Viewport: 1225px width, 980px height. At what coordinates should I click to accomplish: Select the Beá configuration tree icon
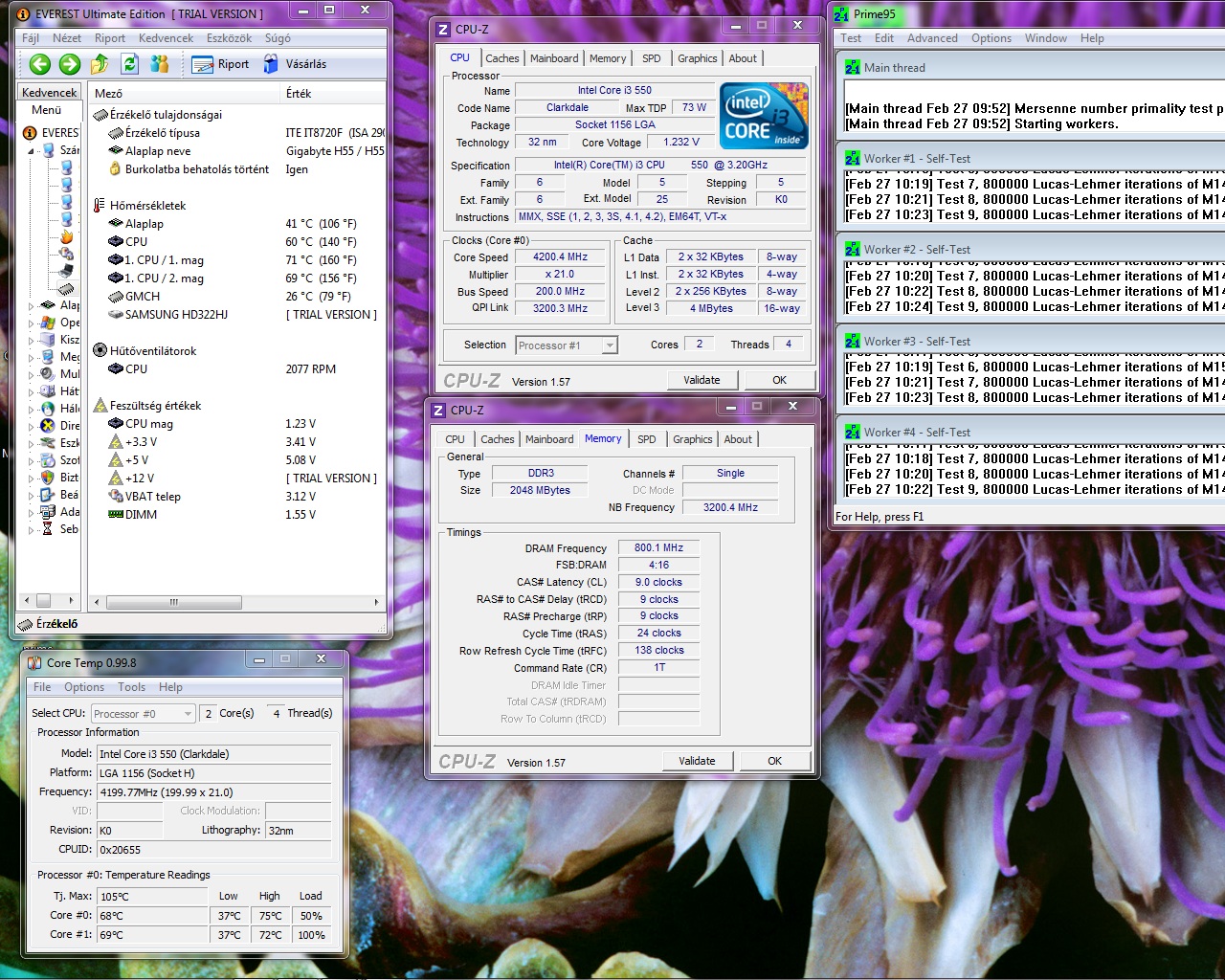click(48, 494)
